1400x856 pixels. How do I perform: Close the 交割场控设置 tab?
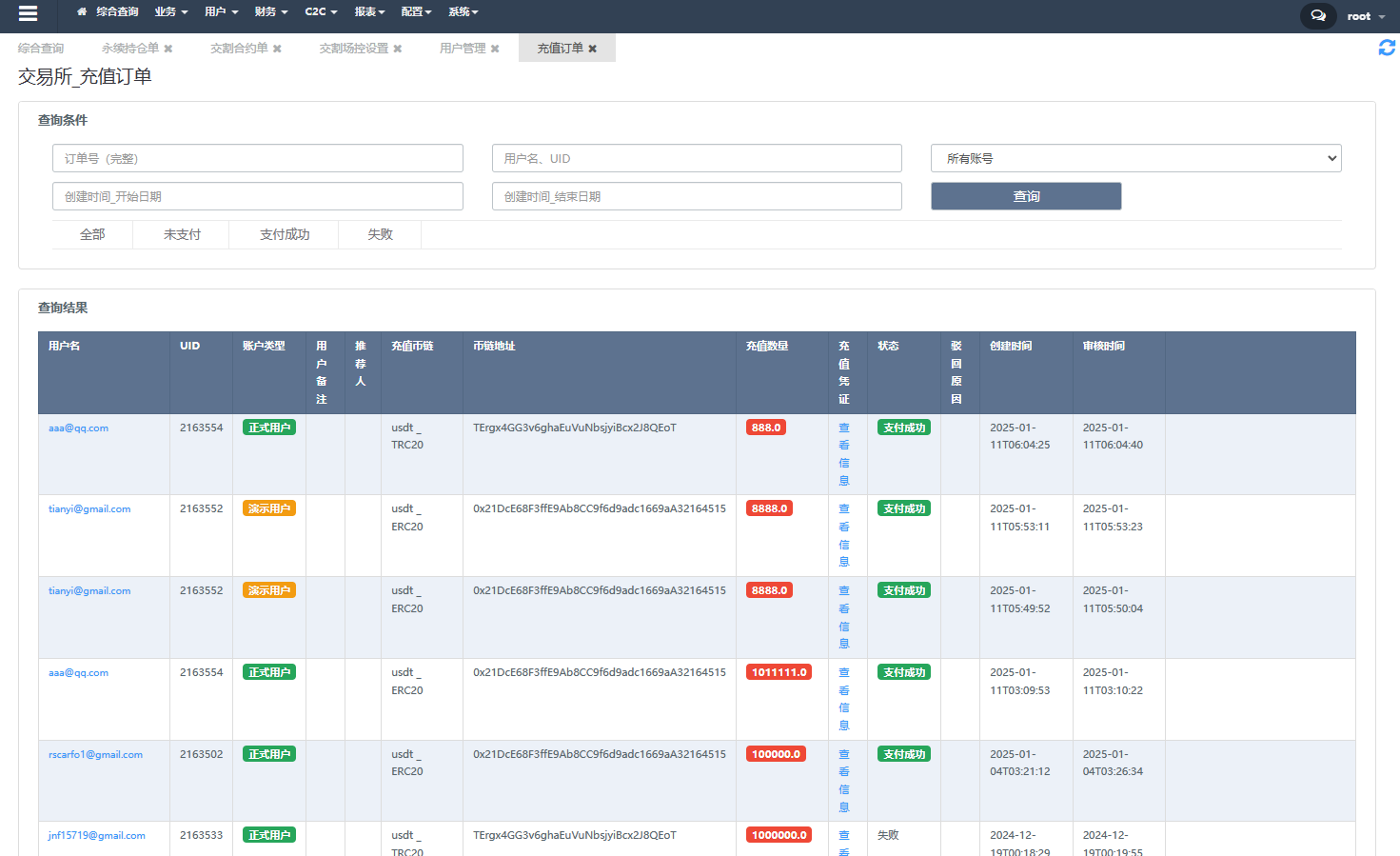398,49
